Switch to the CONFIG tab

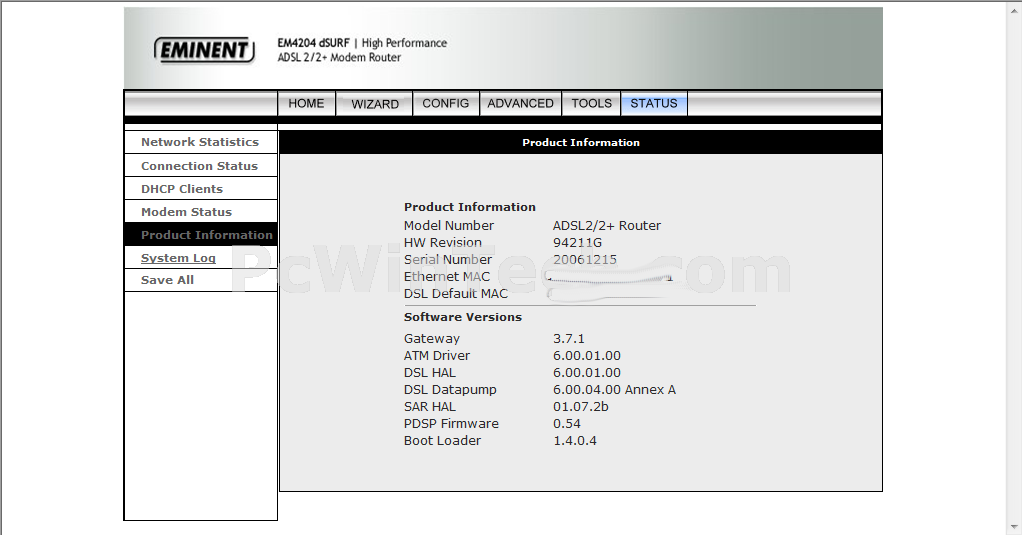446,104
